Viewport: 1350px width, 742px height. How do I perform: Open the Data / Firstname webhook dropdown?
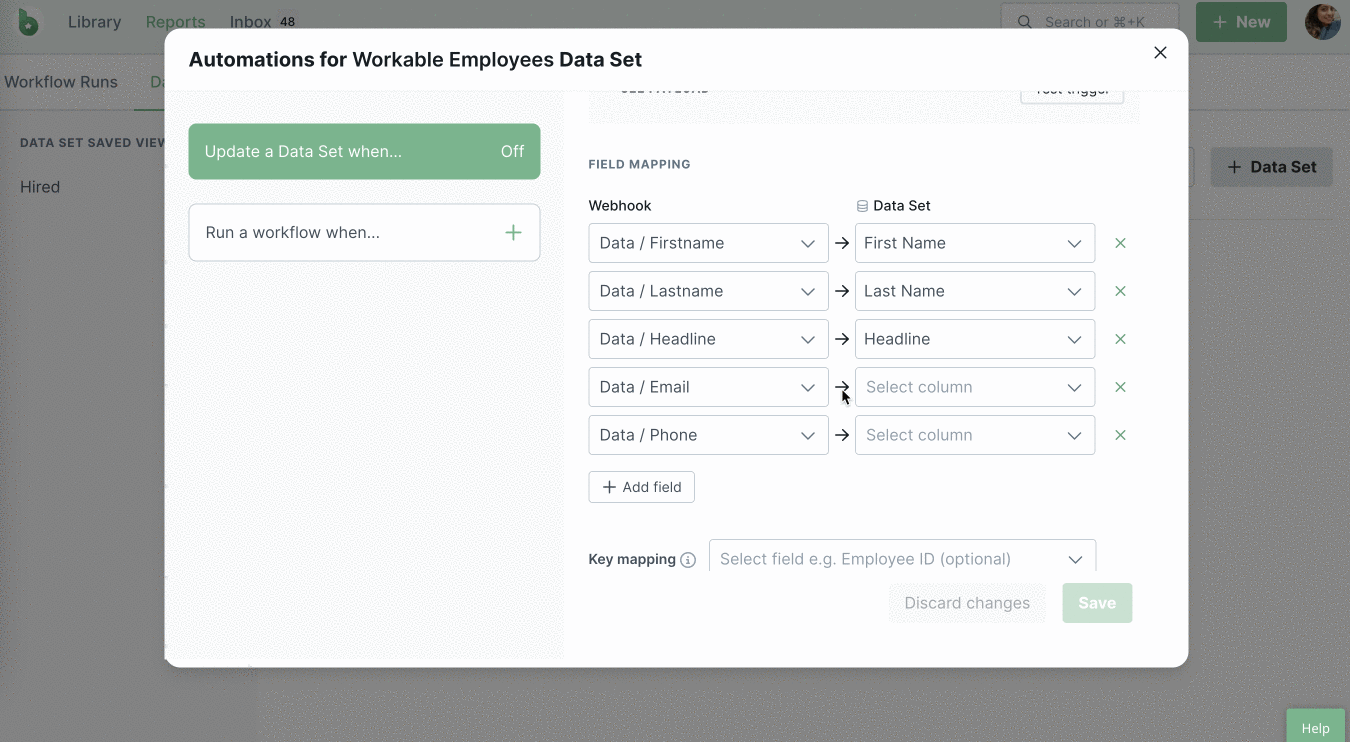(708, 243)
